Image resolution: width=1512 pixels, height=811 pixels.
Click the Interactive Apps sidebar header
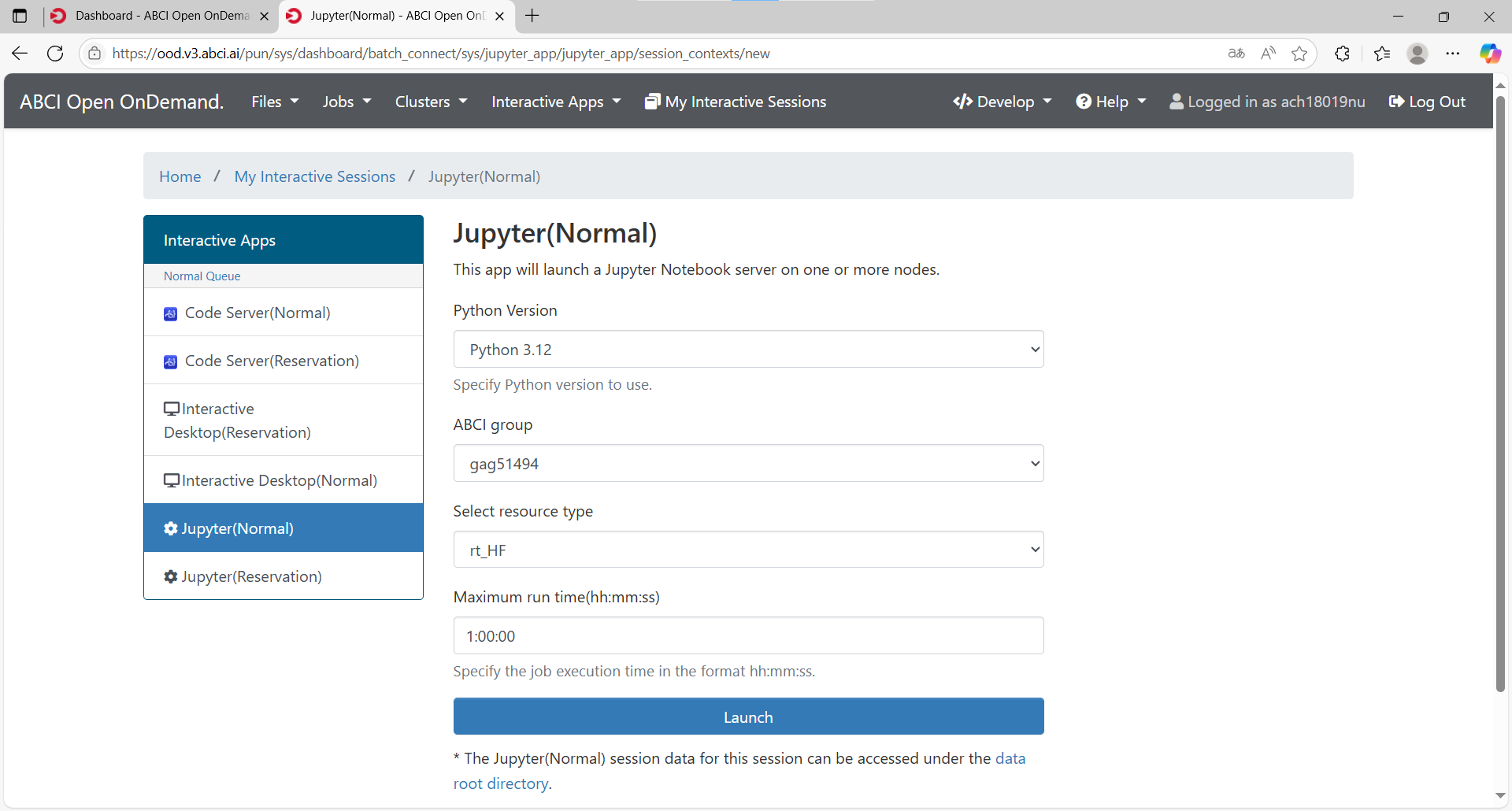point(283,239)
